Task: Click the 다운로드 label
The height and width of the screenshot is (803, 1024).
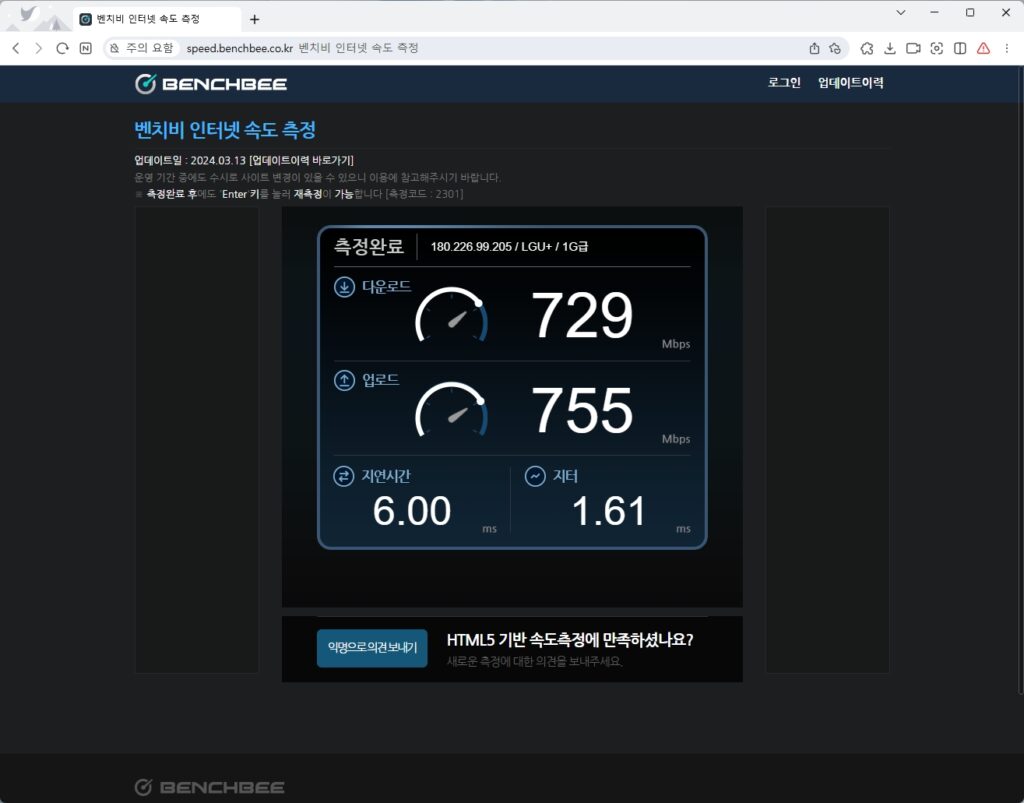Action: coord(387,287)
